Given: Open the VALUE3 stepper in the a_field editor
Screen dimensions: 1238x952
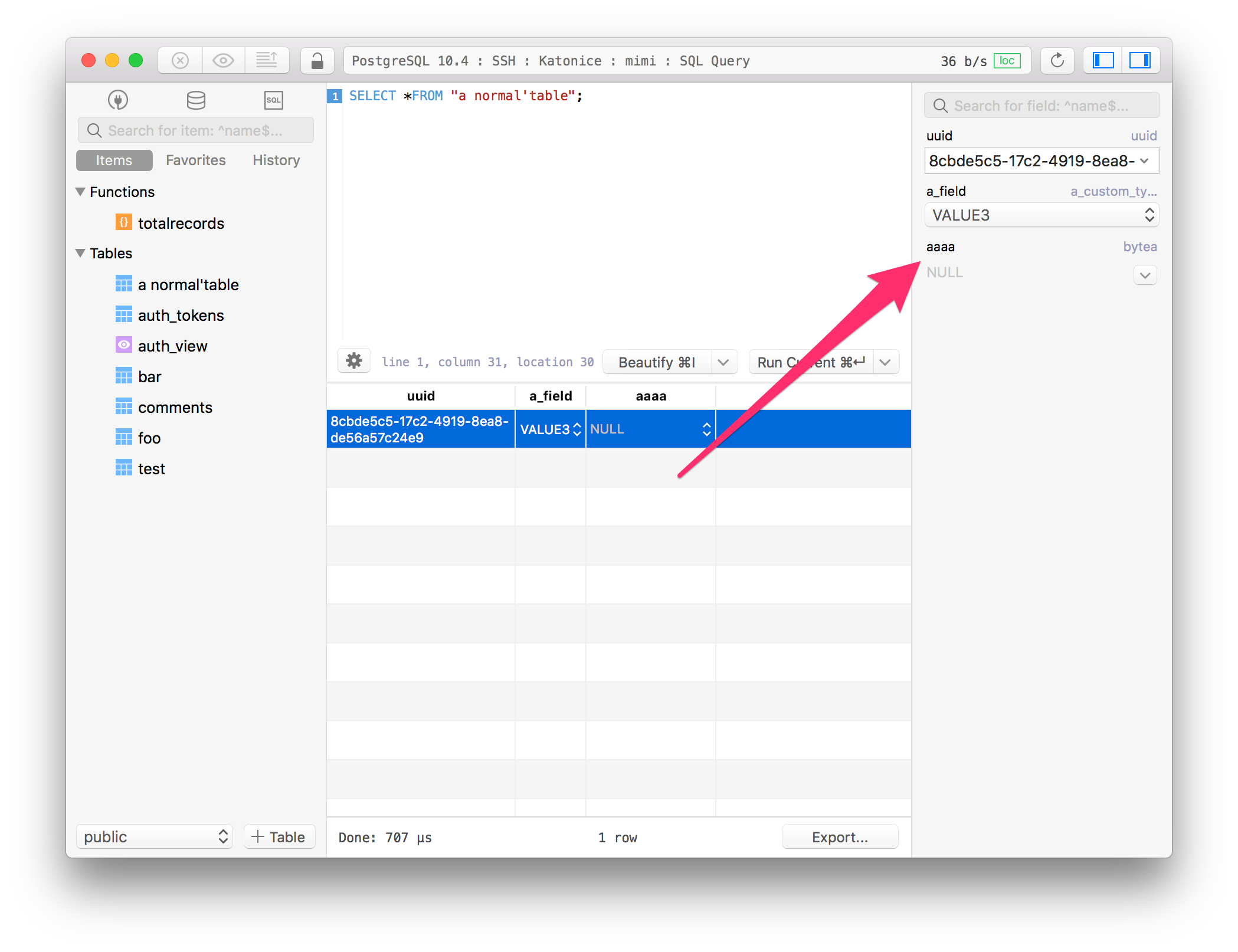Looking at the screenshot, I should [1149, 215].
